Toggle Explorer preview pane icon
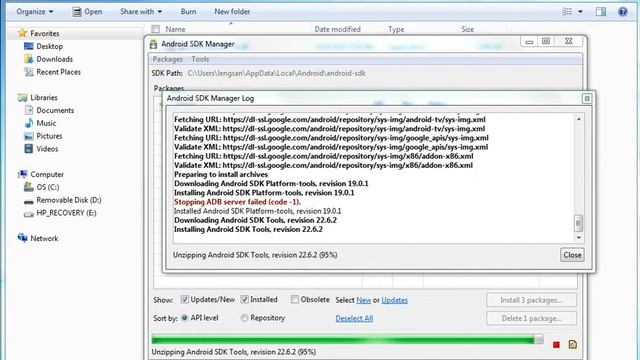 [x=601, y=11]
